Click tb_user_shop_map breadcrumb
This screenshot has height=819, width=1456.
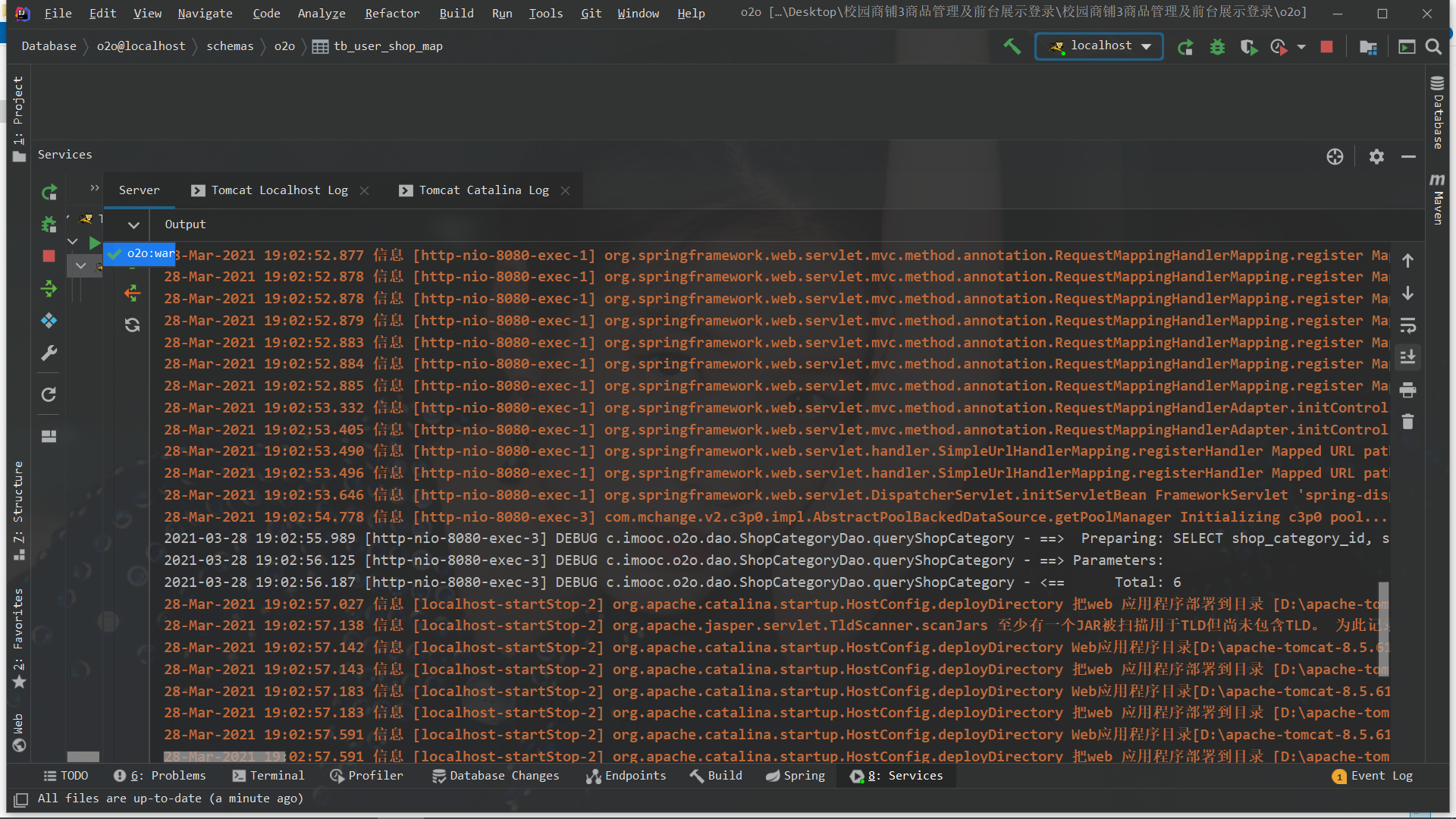pos(378,46)
